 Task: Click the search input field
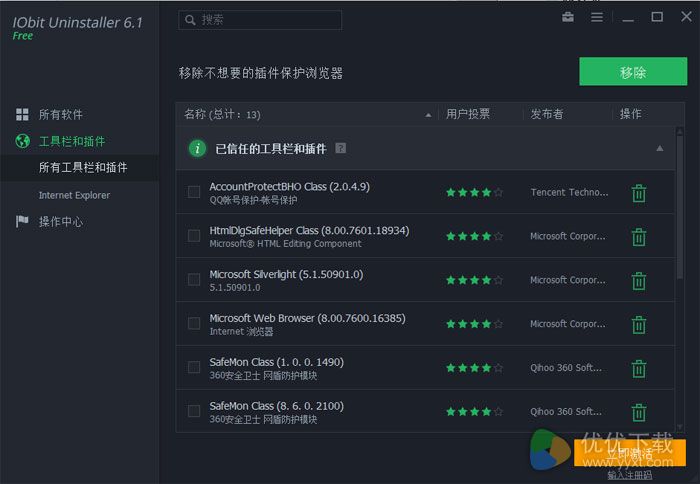tap(260, 20)
